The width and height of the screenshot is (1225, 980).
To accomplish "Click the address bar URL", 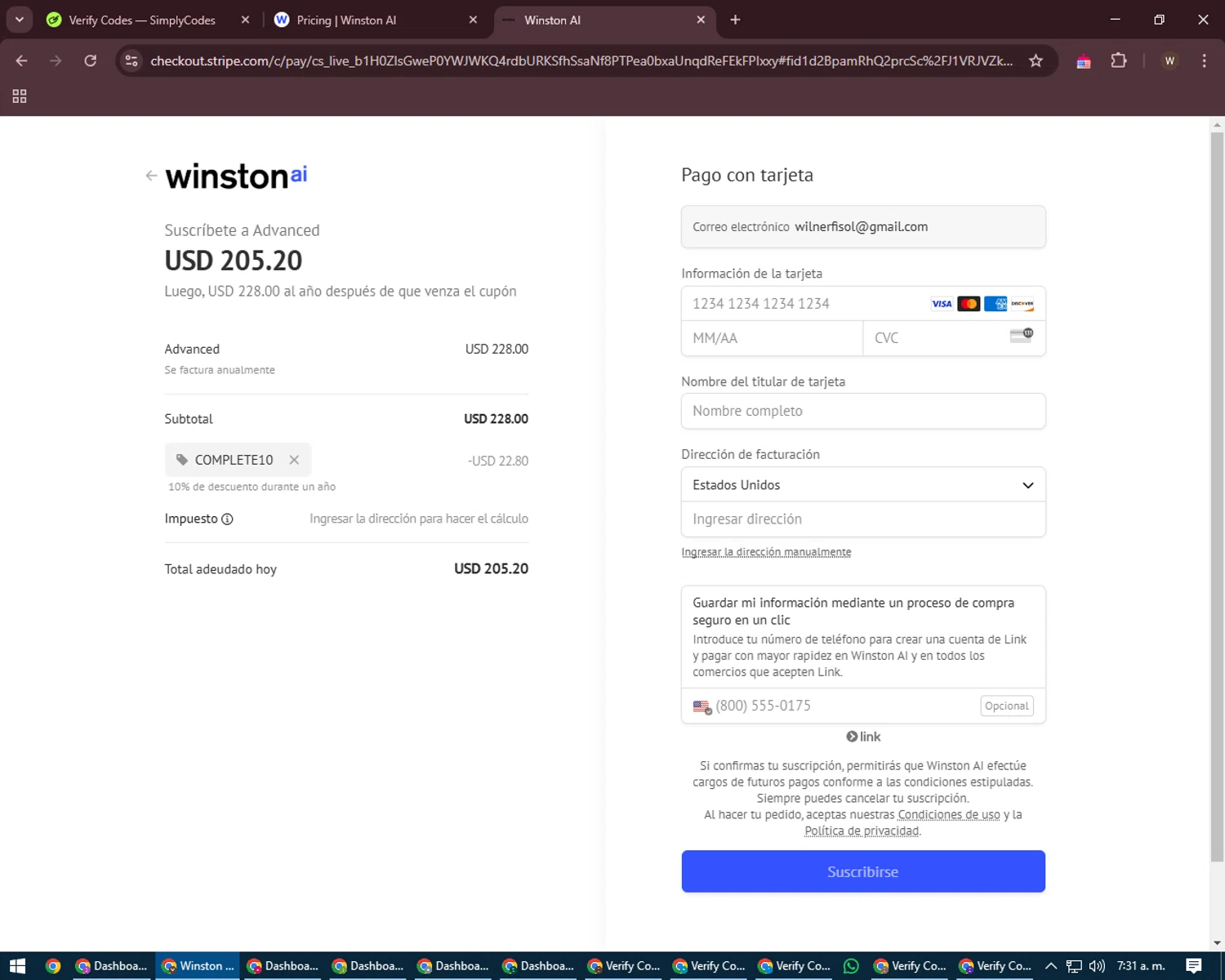I will click(581, 61).
